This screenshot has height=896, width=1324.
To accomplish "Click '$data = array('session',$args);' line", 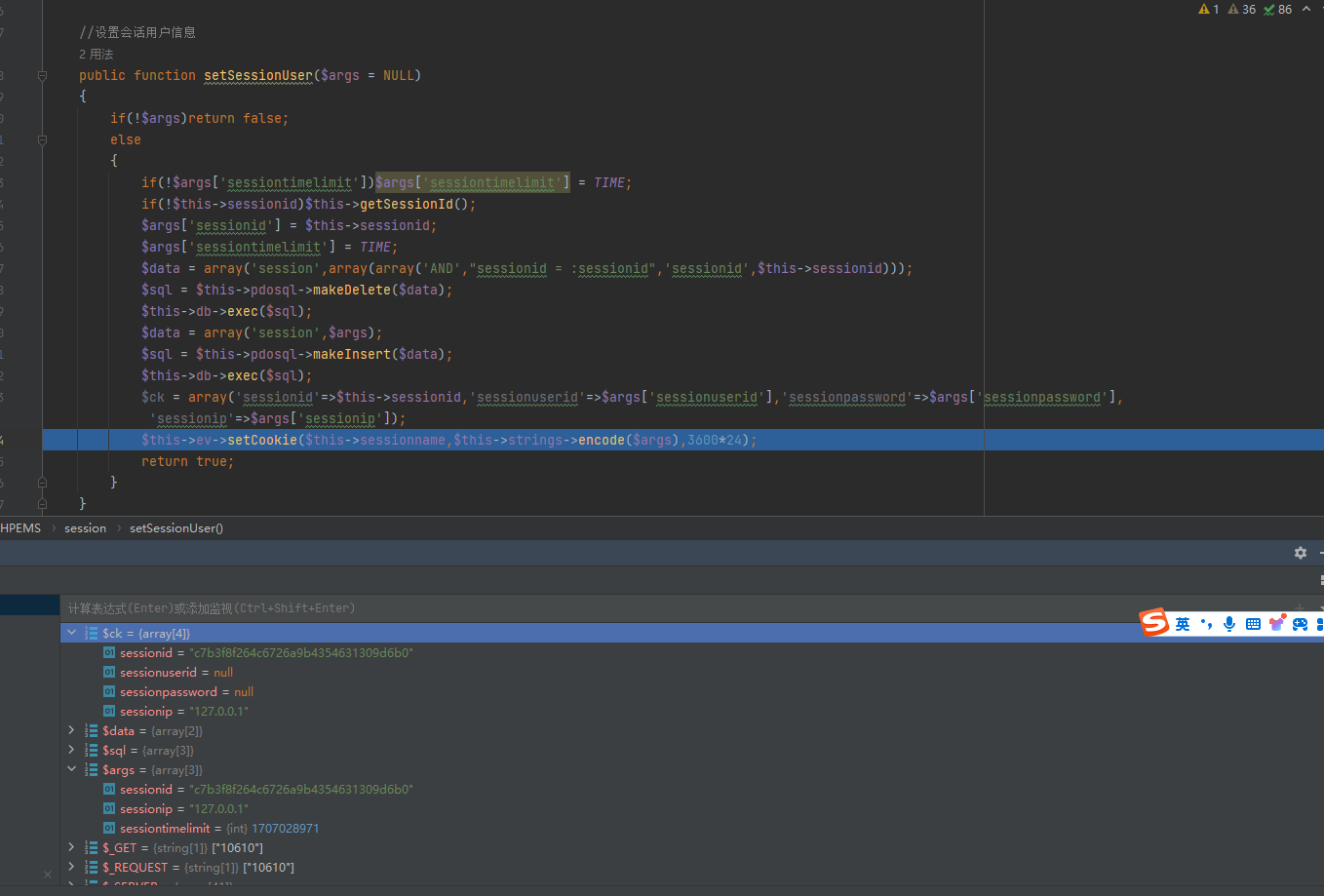I will click(x=262, y=332).
